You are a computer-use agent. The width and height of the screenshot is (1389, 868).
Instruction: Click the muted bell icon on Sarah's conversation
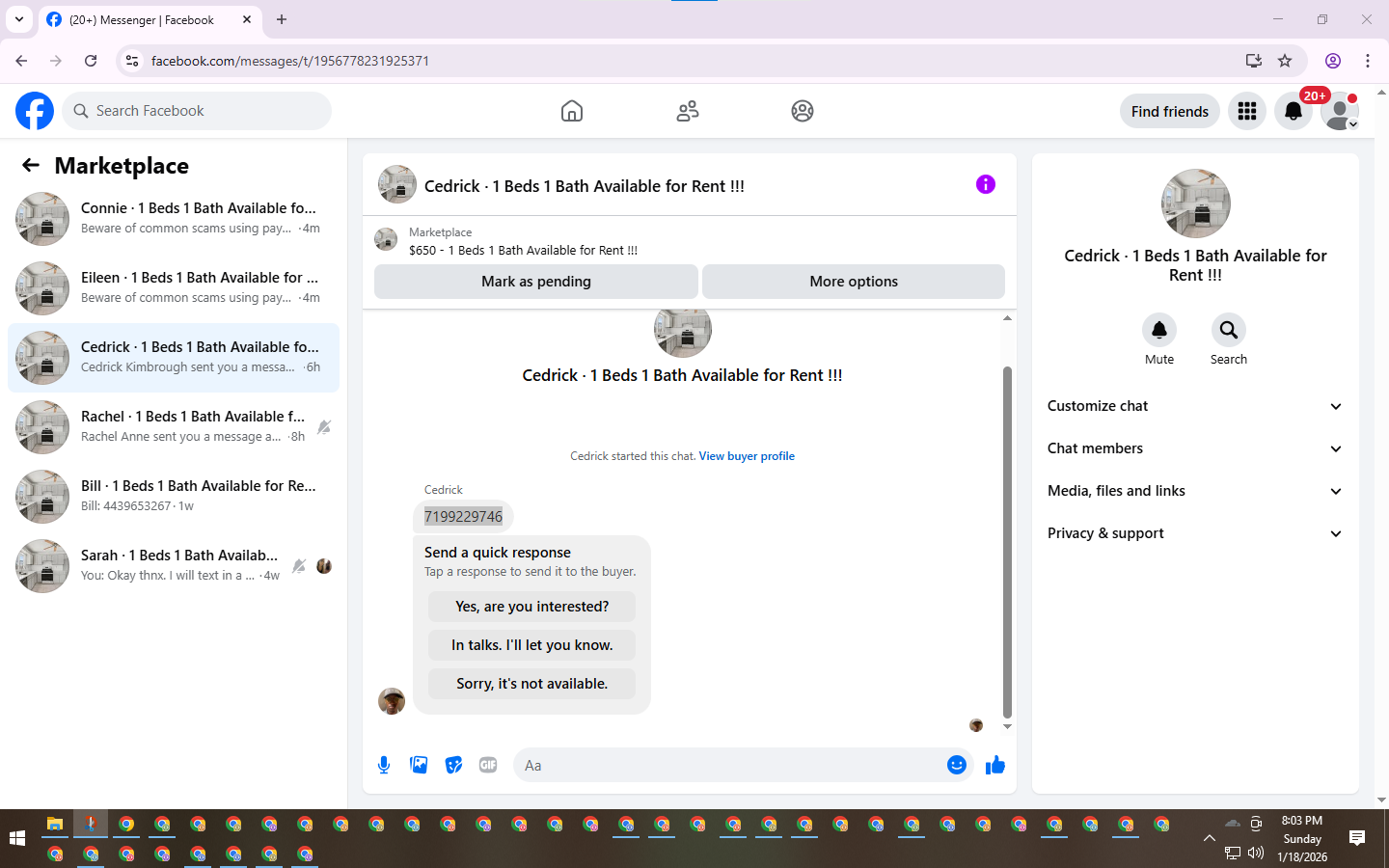coord(299,566)
